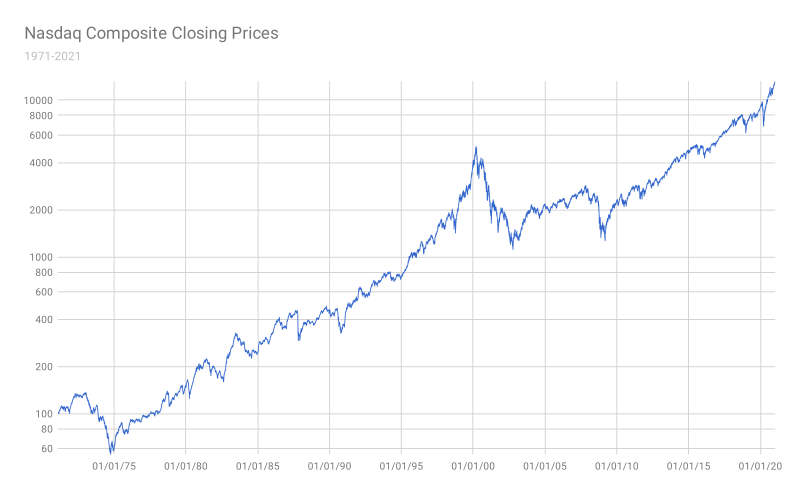Image resolution: width=800 pixels, height=495 pixels.
Task: Select the 1971-2021 subtitle text
Action: [53, 56]
